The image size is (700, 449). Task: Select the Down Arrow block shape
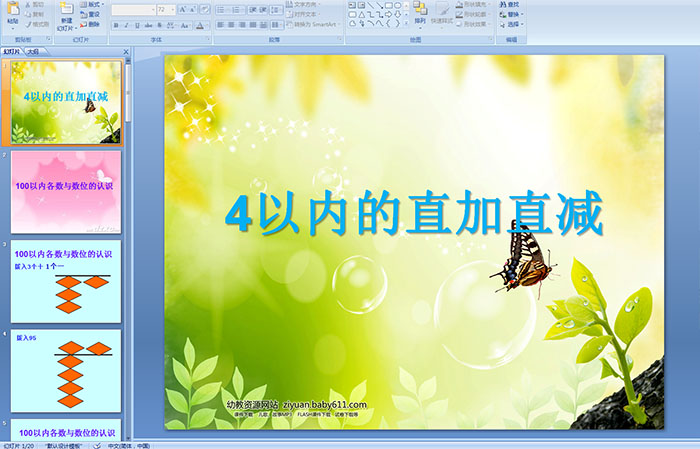tap(398, 15)
